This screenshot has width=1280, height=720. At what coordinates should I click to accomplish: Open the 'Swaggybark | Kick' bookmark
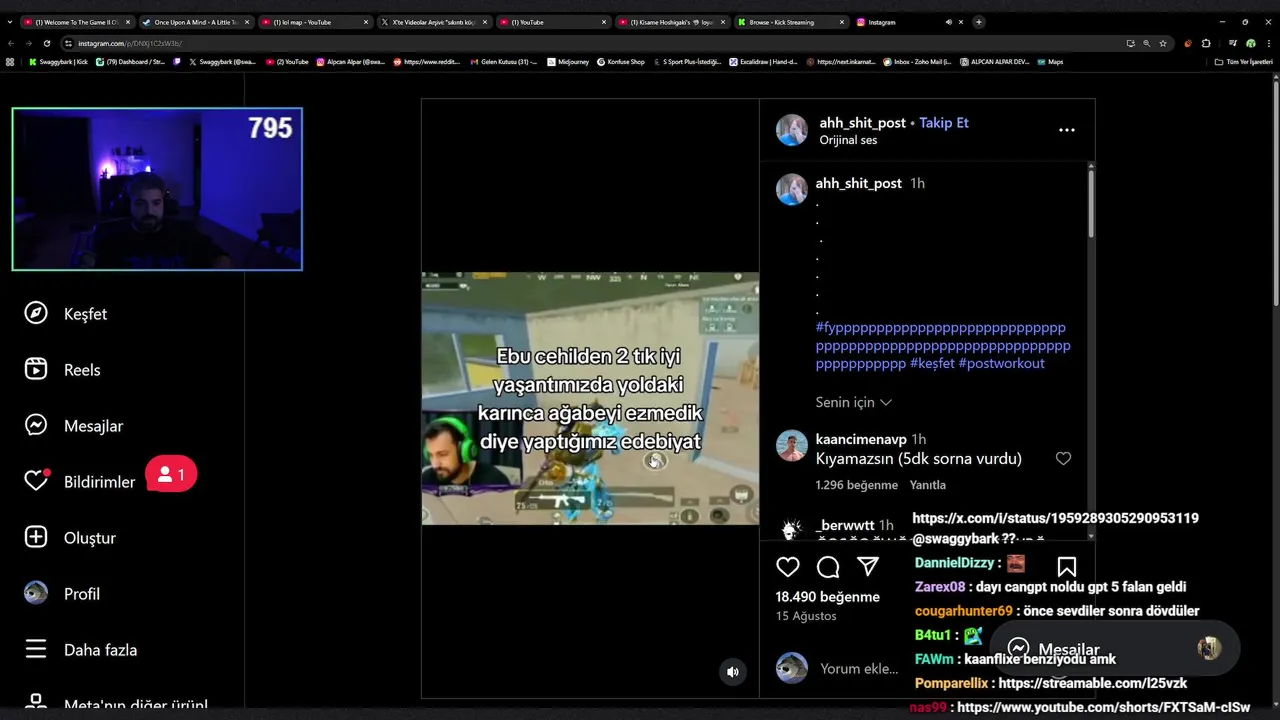coord(58,62)
